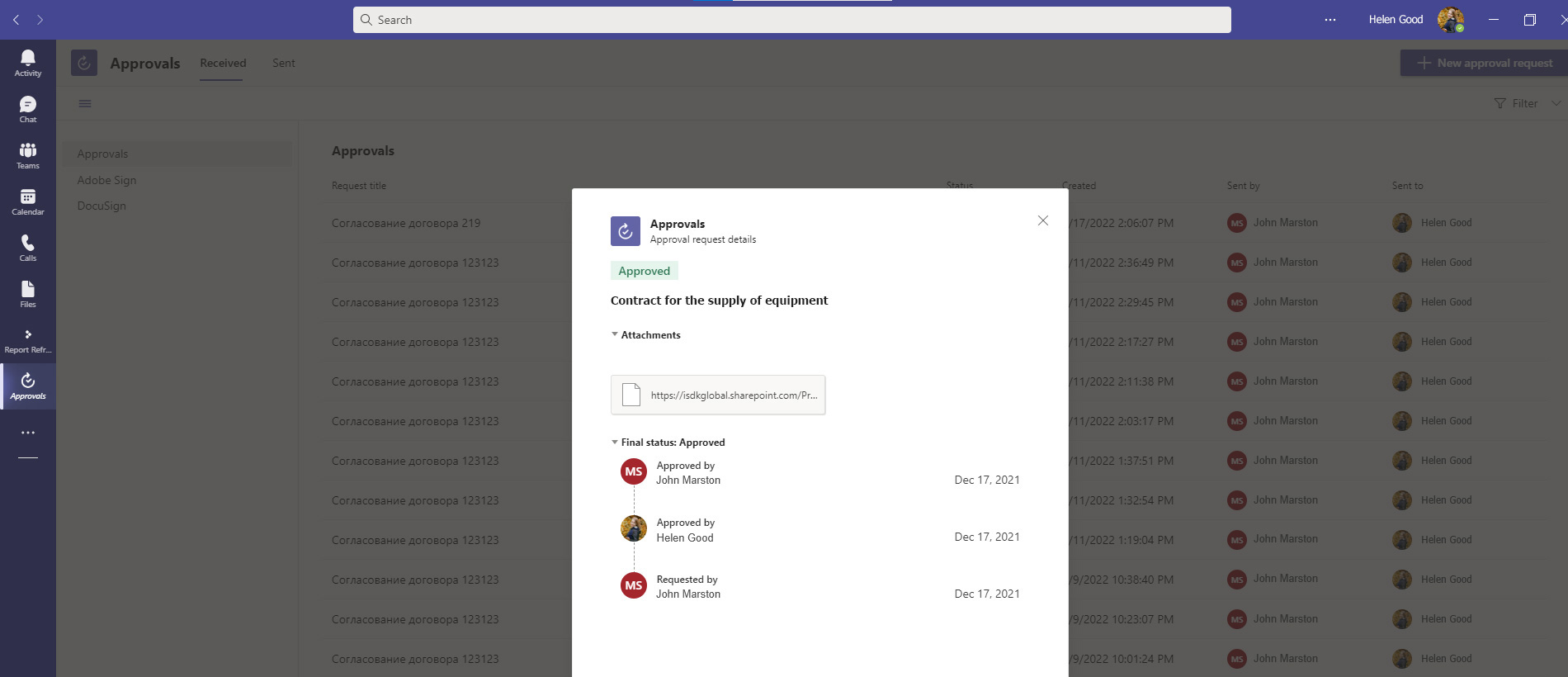
Task: Click the more apps ellipsis in sidebar
Action: (27, 433)
